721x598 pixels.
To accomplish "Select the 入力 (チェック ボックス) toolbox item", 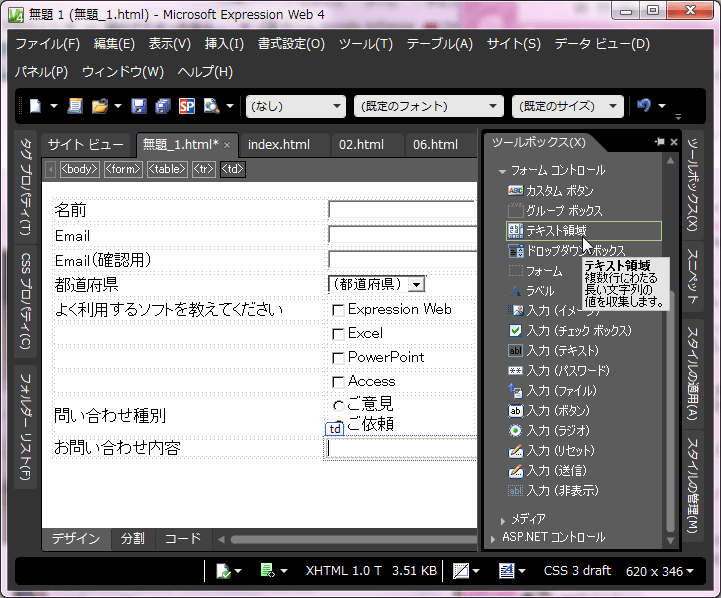I will click(584, 331).
